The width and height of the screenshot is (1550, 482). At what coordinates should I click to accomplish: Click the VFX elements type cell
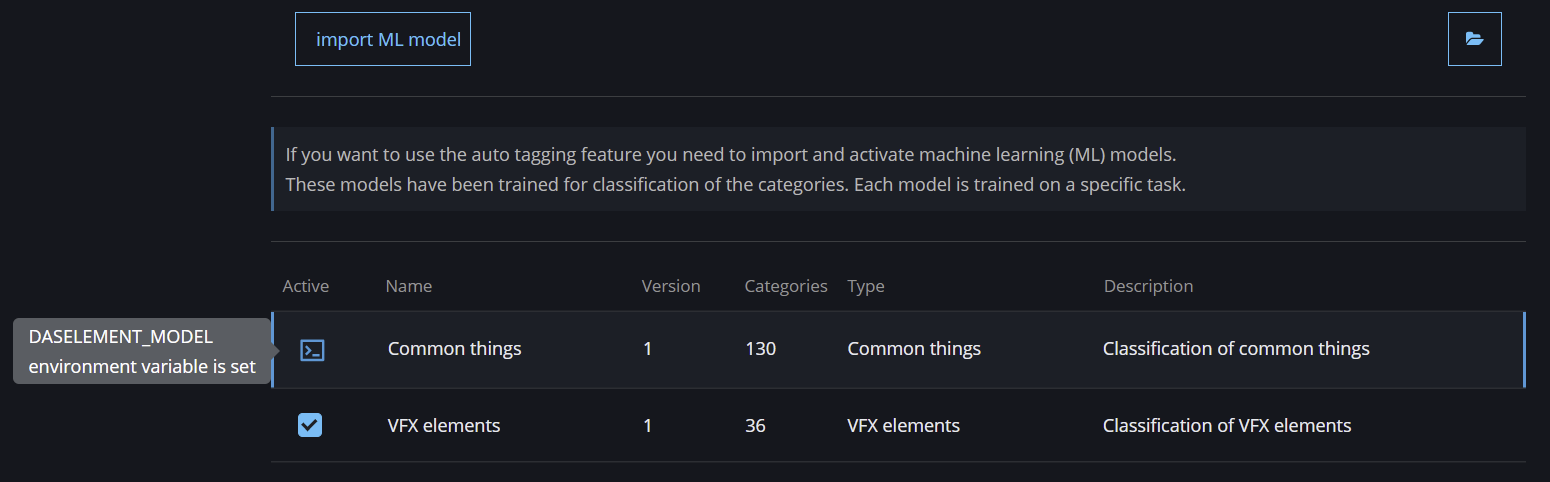pyautogui.click(x=904, y=425)
